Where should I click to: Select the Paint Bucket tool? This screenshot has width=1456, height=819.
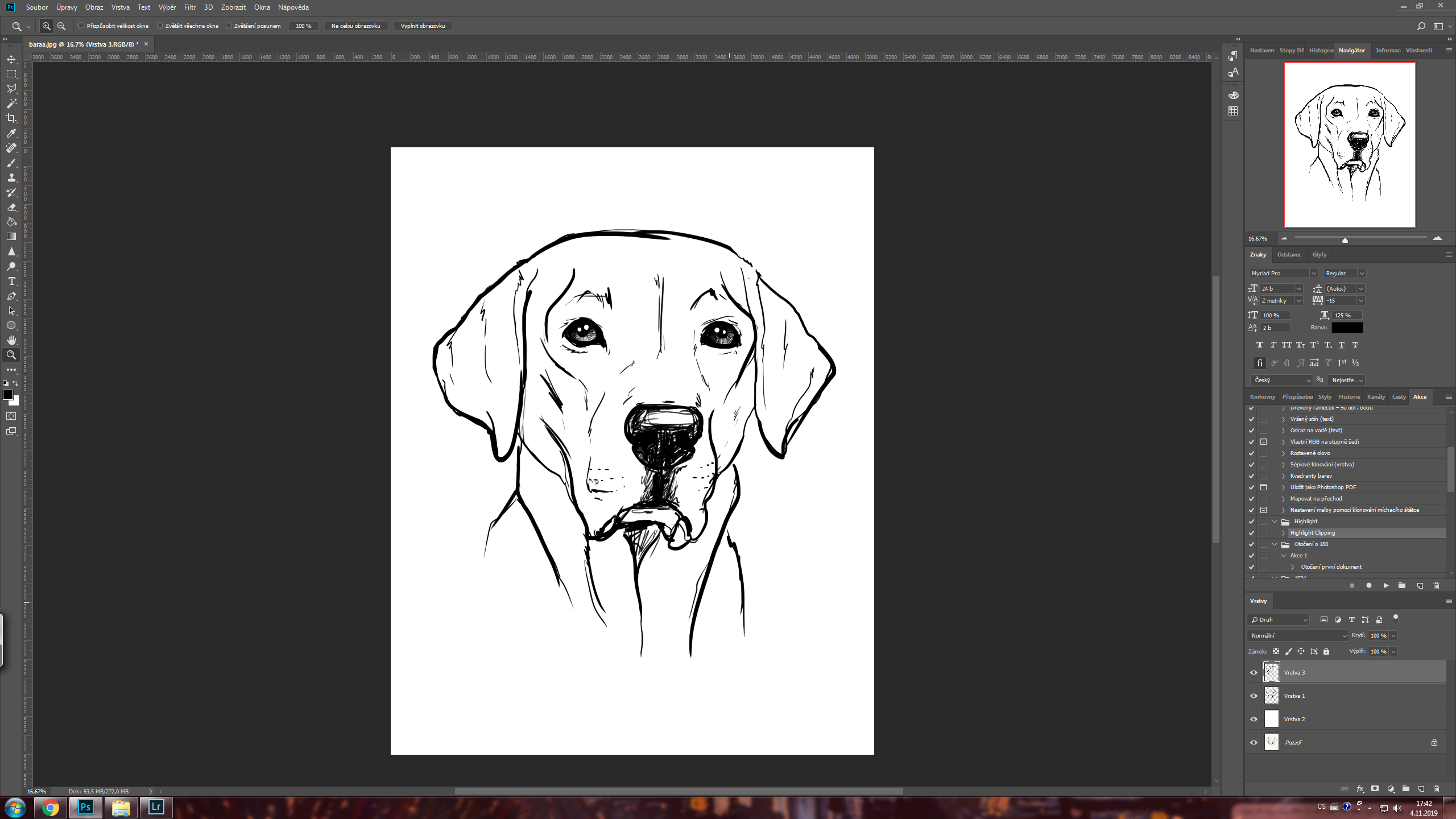click(11, 222)
